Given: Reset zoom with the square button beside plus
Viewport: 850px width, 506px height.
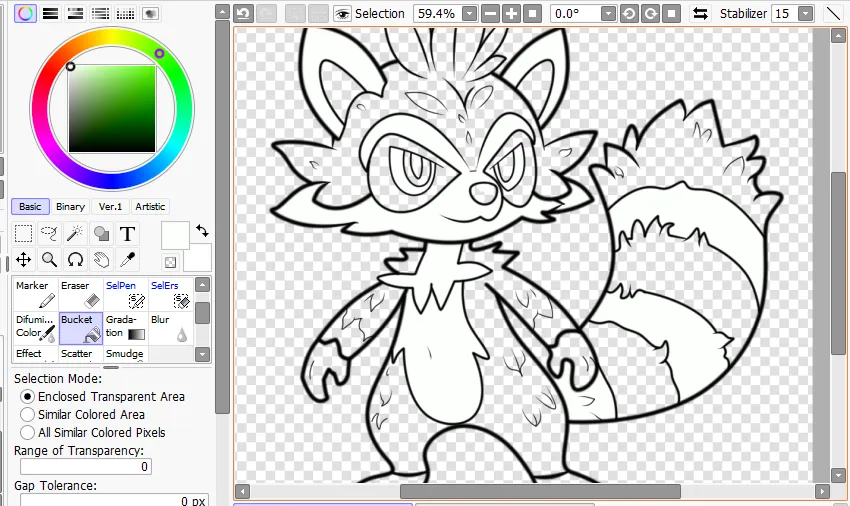Looking at the screenshot, I should pos(532,14).
